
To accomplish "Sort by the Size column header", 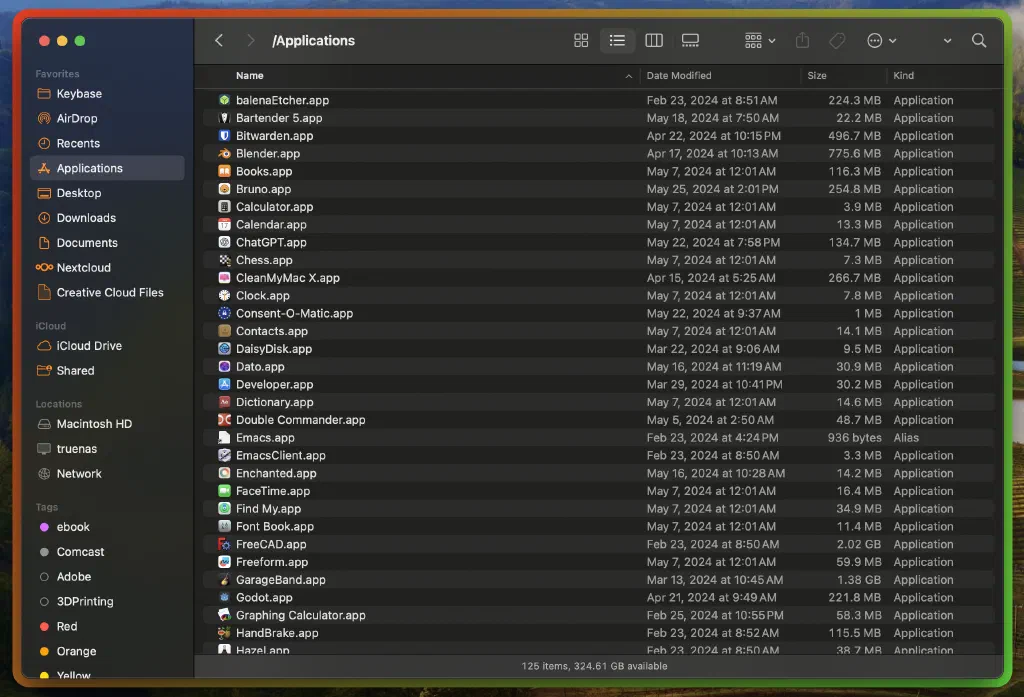I will (816, 76).
